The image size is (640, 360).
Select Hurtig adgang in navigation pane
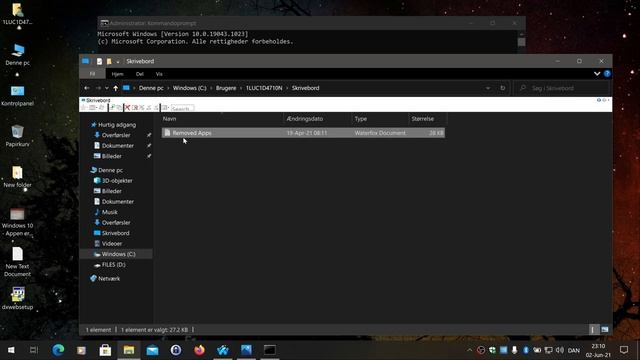point(117,125)
